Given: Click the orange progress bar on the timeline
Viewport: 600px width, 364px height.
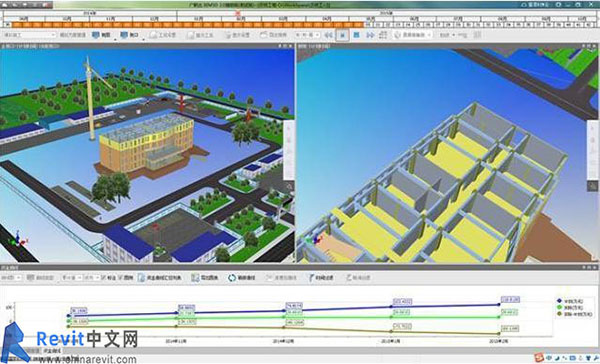Looking at the screenshot, I should [x=188, y=25].
